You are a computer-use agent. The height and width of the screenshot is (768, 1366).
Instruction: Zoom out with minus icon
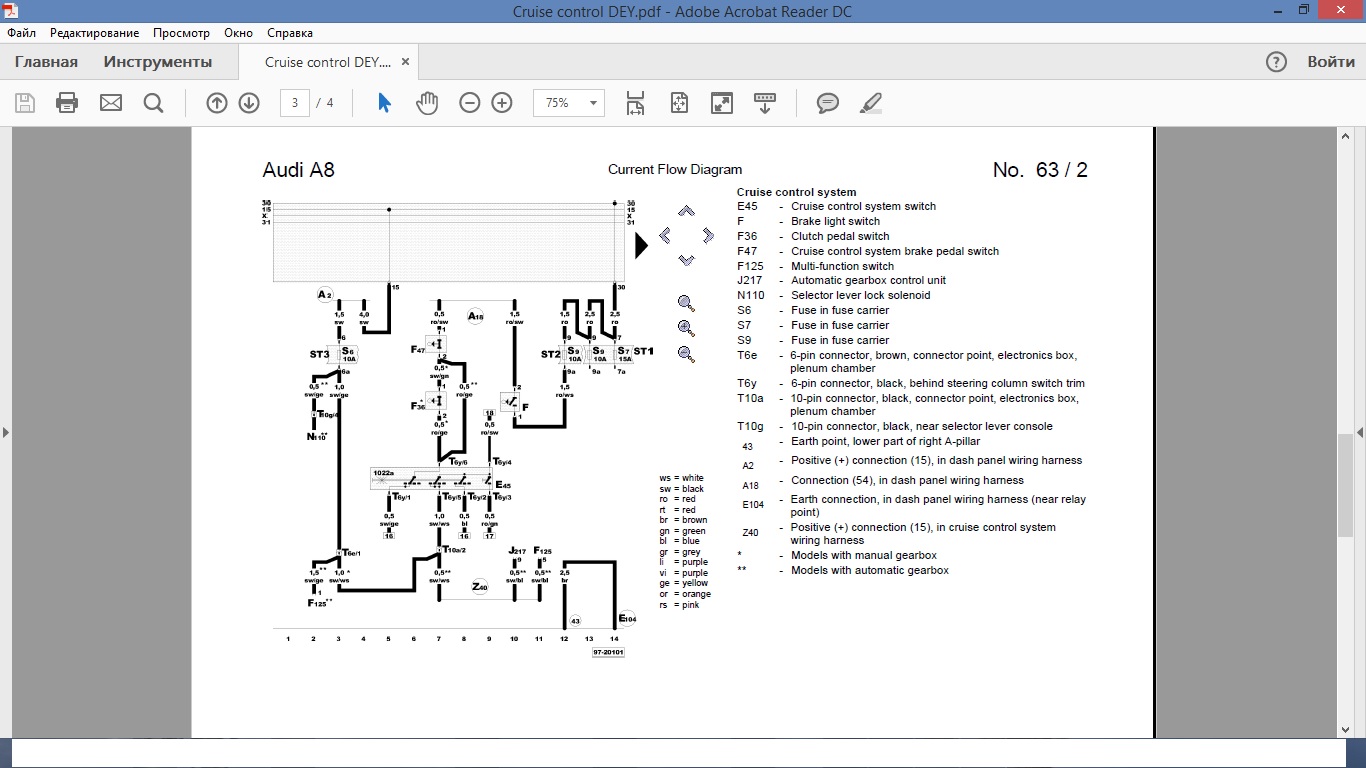[x=469, y=103]
